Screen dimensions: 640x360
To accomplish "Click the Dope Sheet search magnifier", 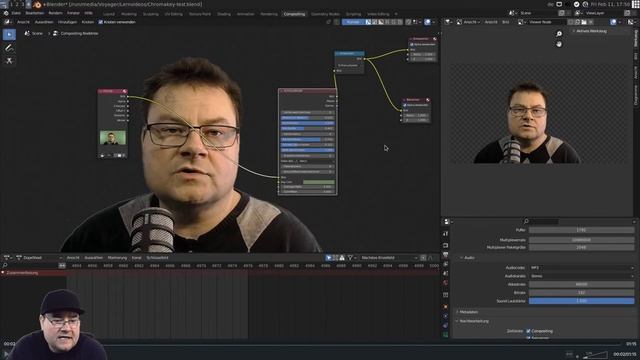I will tap(5, 266).
